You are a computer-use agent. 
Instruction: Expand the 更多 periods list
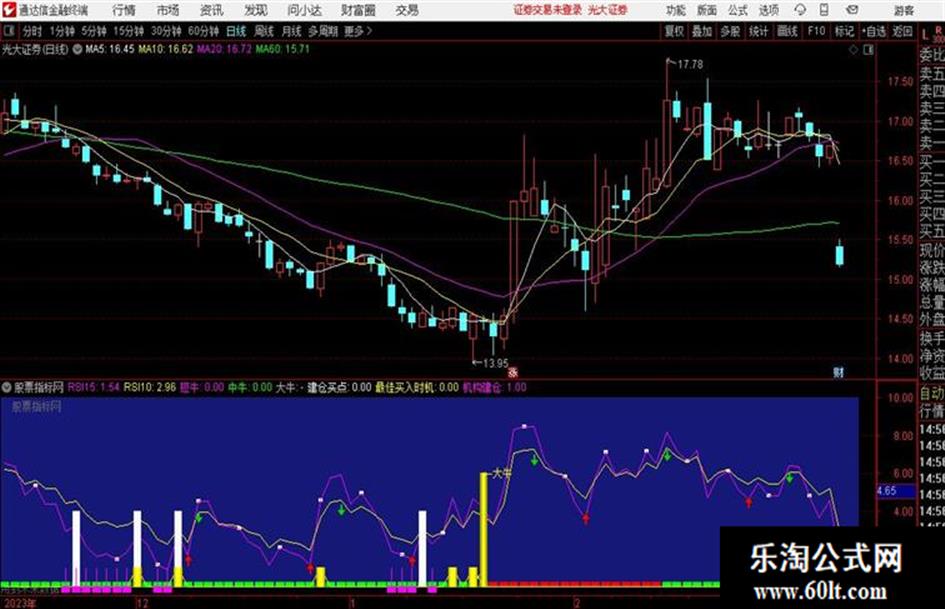[x=358, y=31]
